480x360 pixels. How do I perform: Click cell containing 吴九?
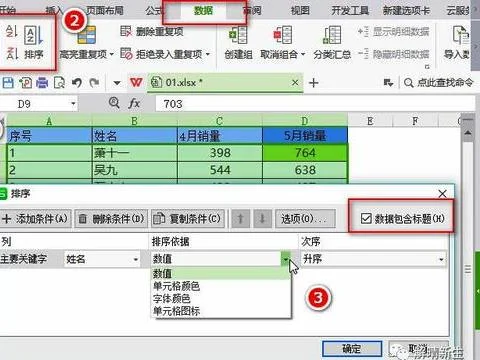(134, 170)
